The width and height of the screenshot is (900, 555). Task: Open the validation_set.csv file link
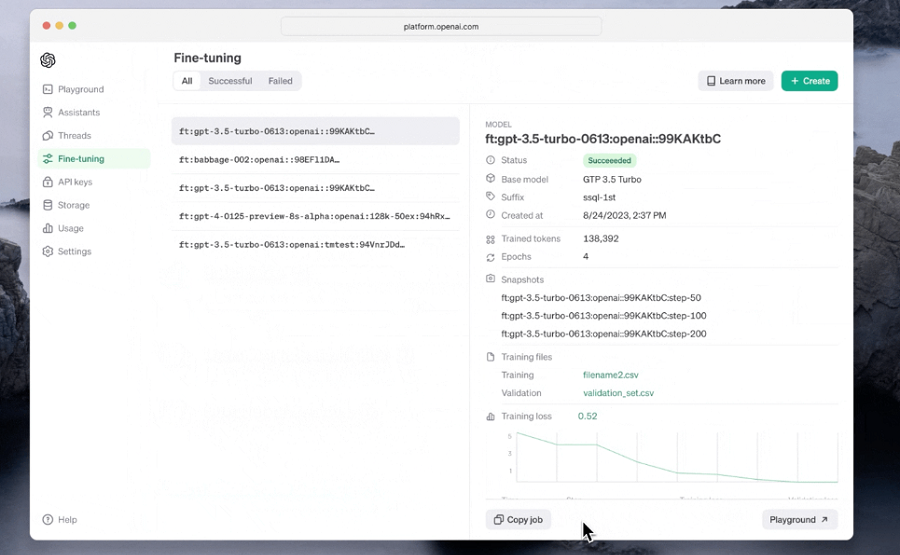coord(618,393)
